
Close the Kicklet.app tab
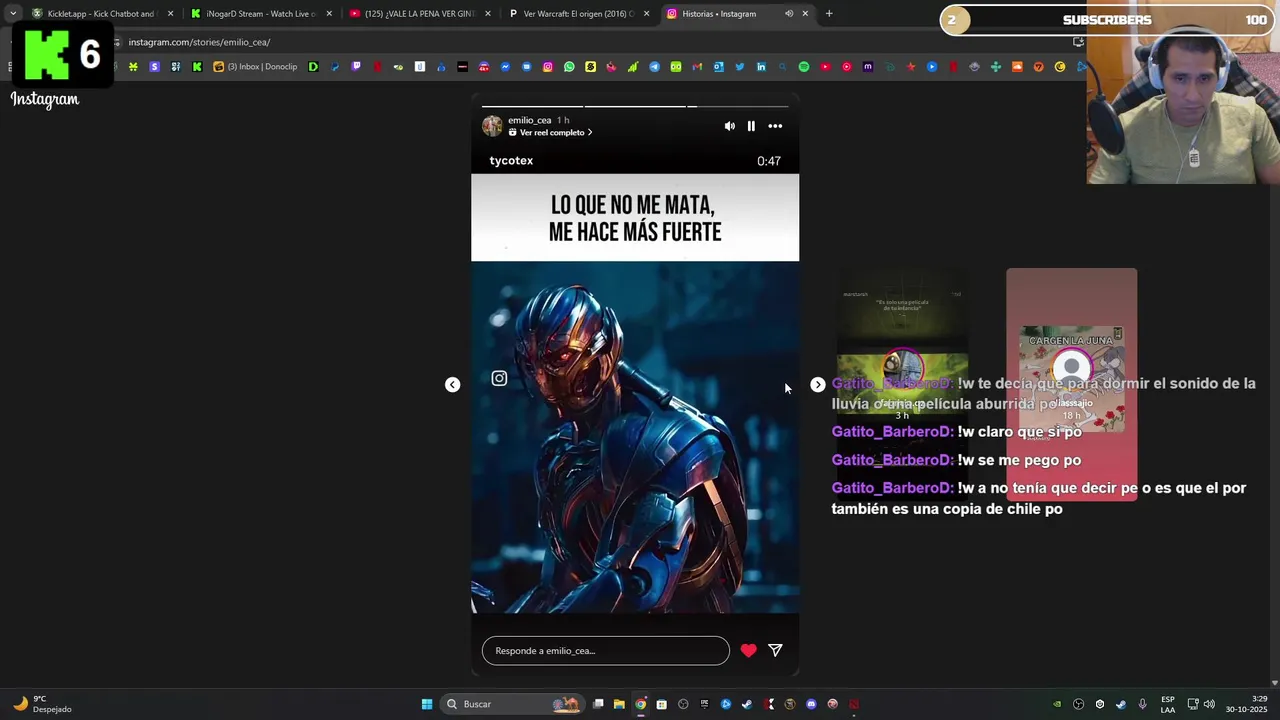tap(170, 14)
